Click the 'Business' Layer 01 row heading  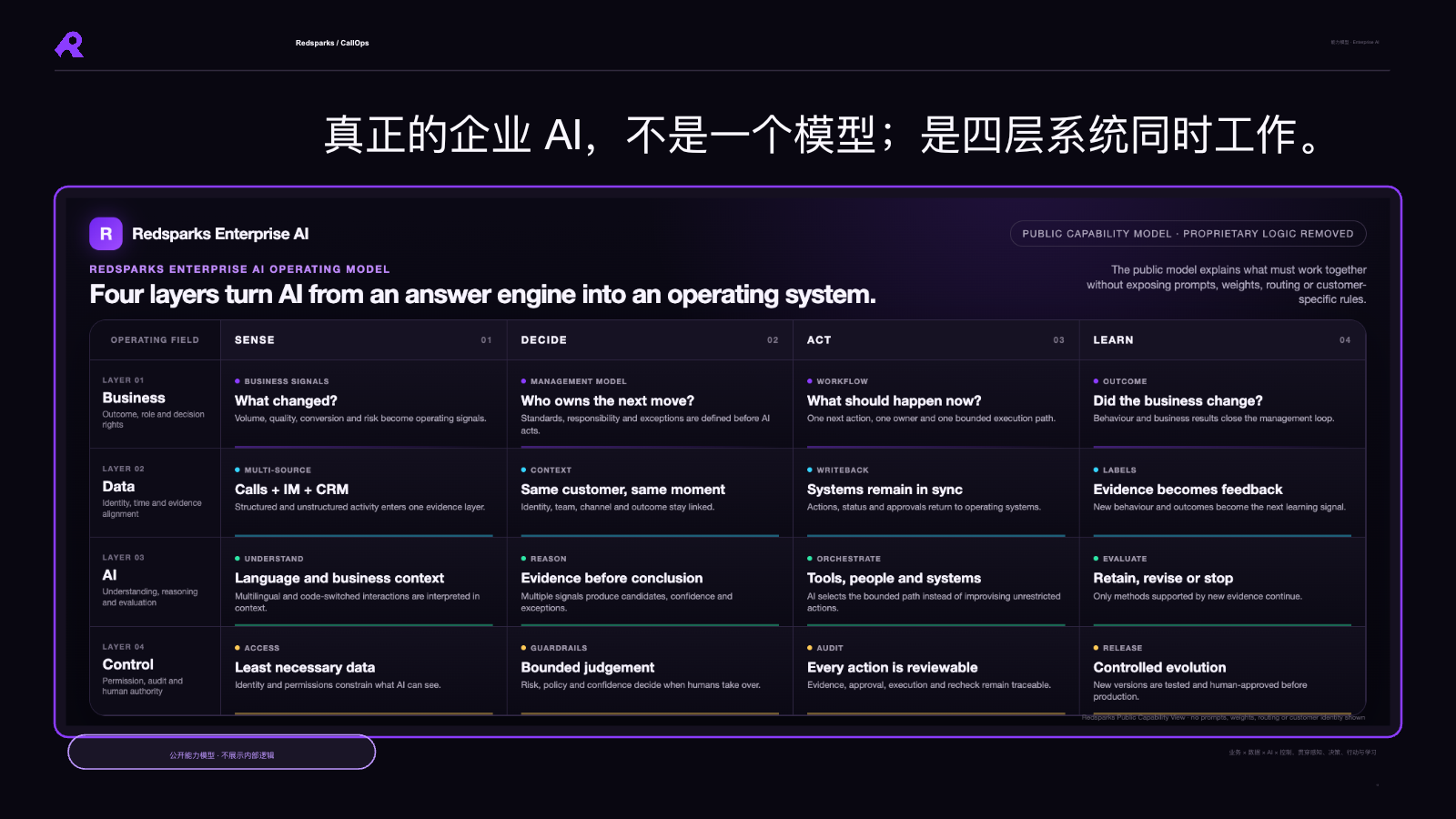tap(134, 398)
